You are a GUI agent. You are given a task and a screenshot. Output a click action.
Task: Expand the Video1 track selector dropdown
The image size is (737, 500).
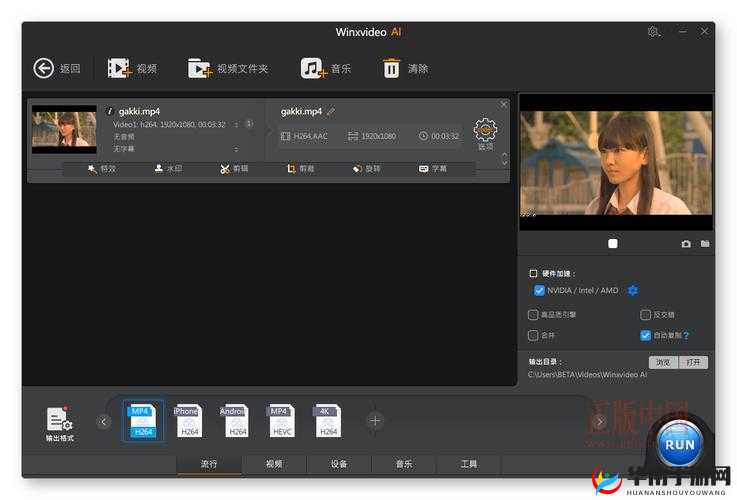236,125
